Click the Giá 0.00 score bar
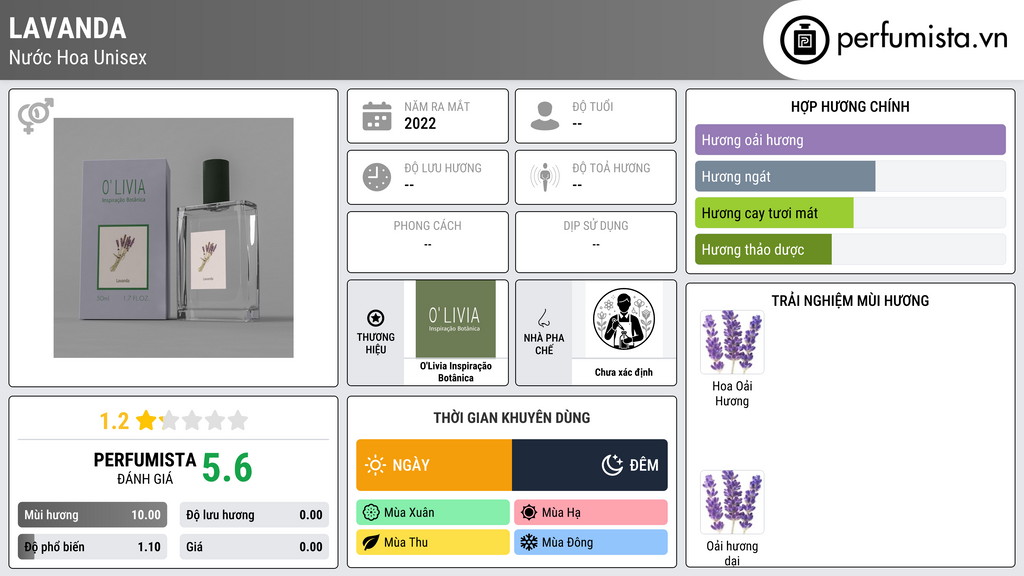This screenshot has height=576, width=1024. [x=254, y=547]
